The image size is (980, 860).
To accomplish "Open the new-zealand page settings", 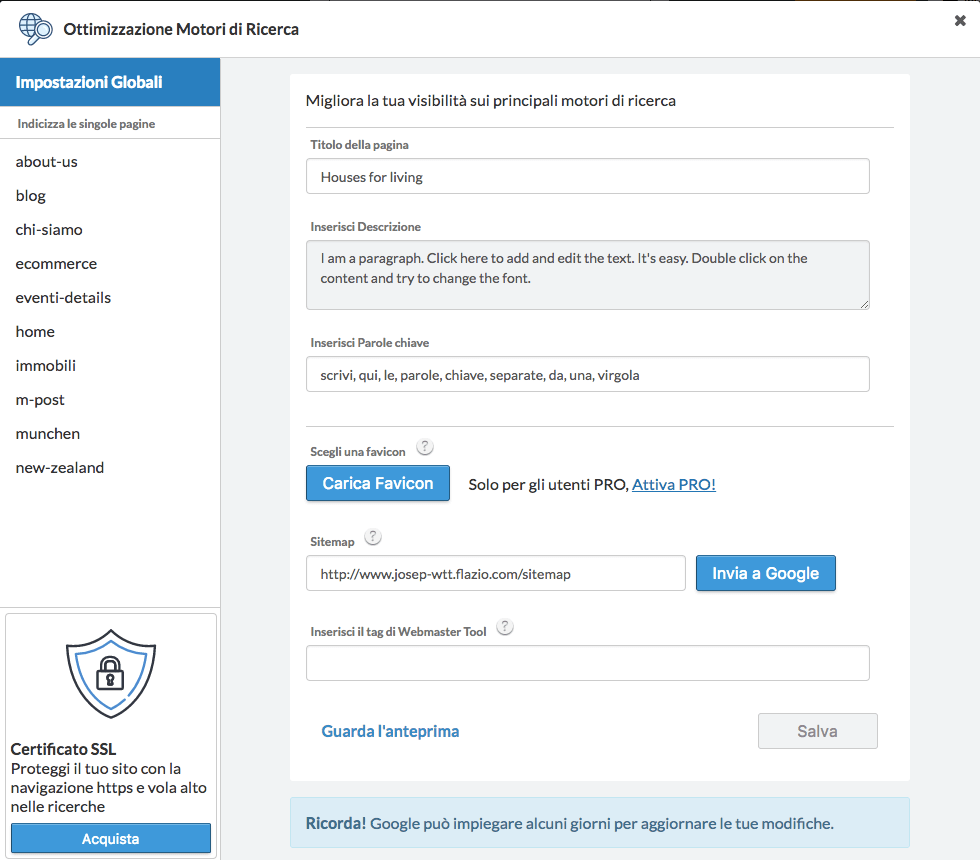I will (x=60, y=468).
